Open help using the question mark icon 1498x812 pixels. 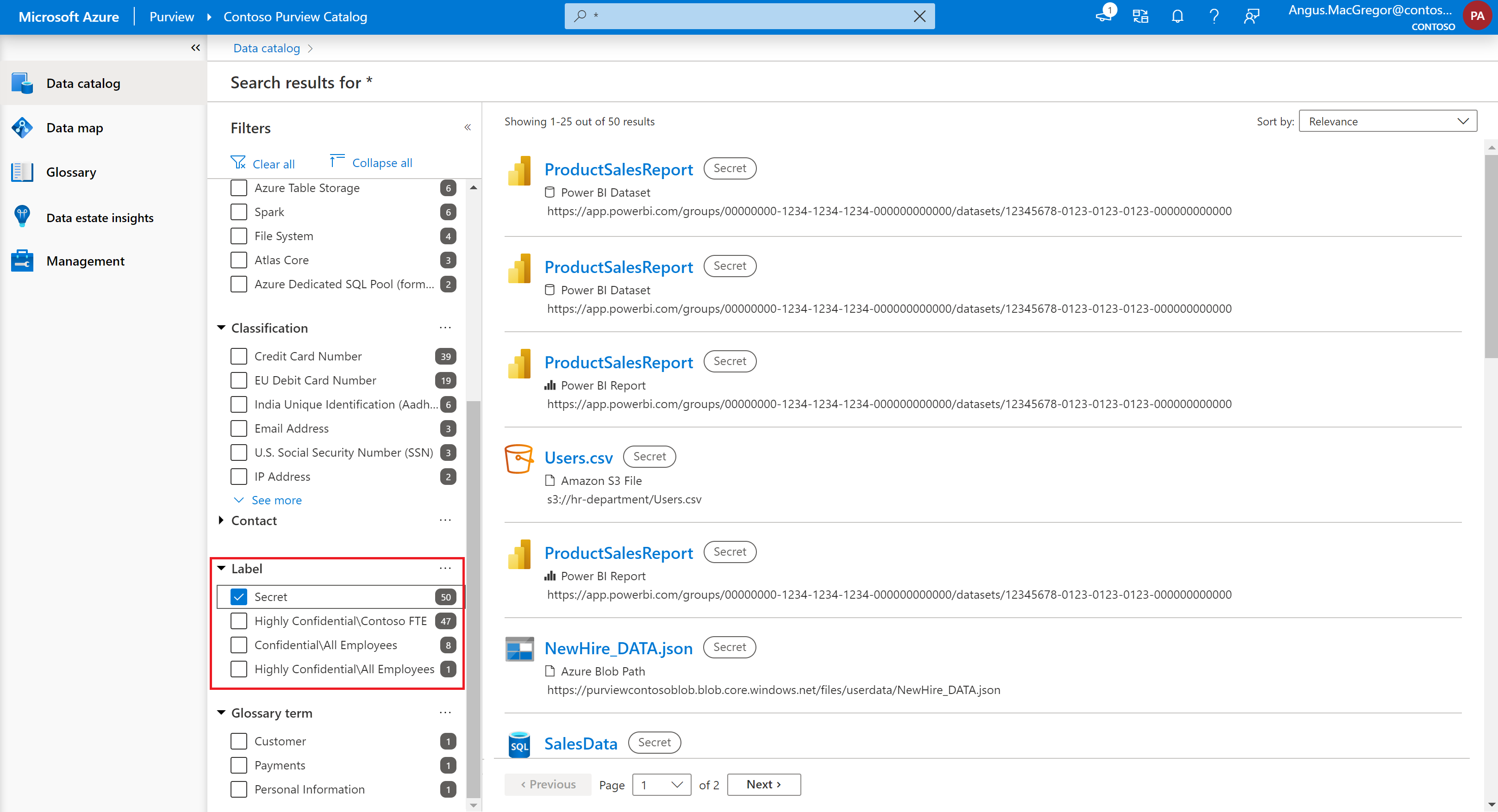click(1214, 16)
